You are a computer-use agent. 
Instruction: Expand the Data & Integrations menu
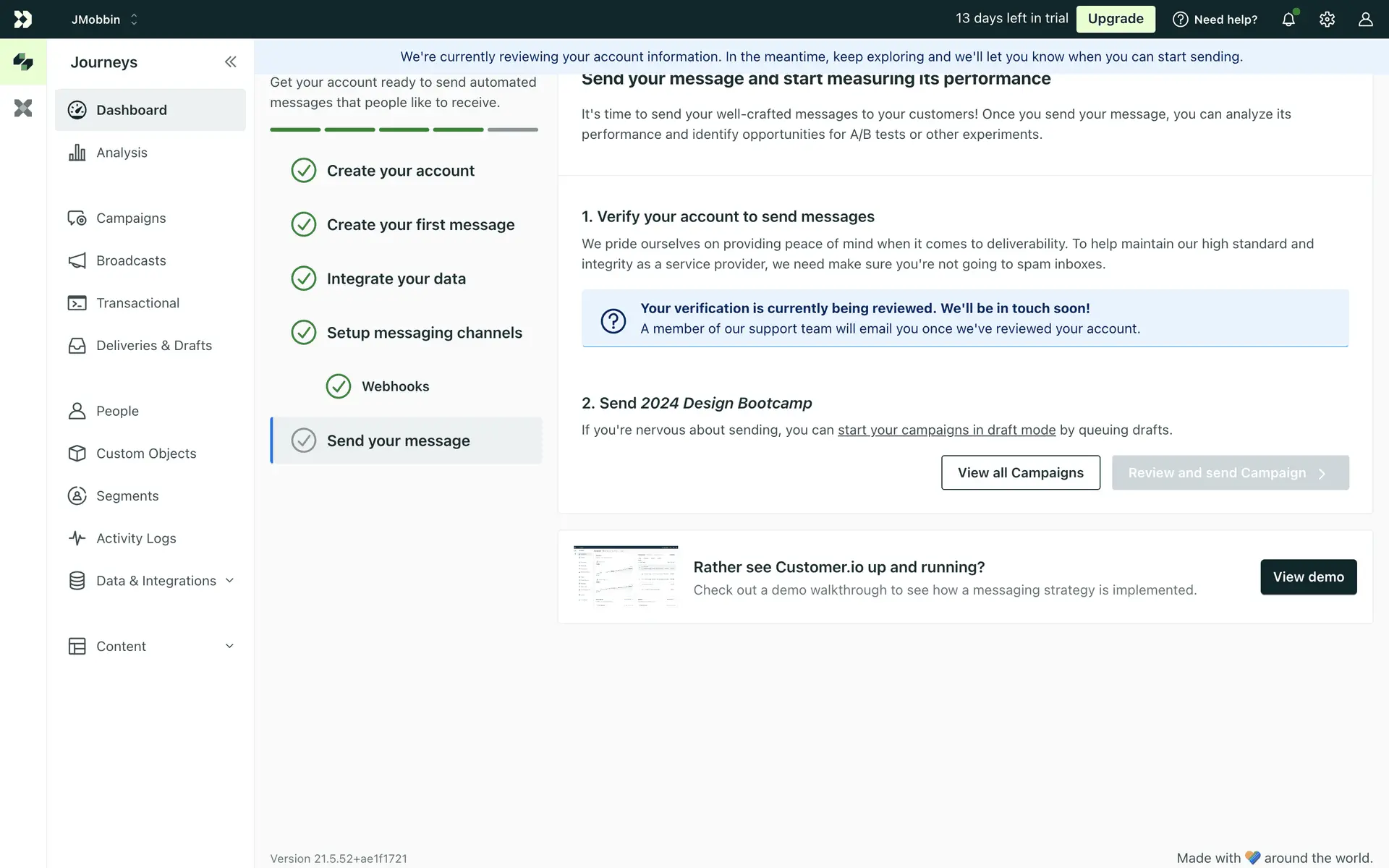click(x=229, y=581)
